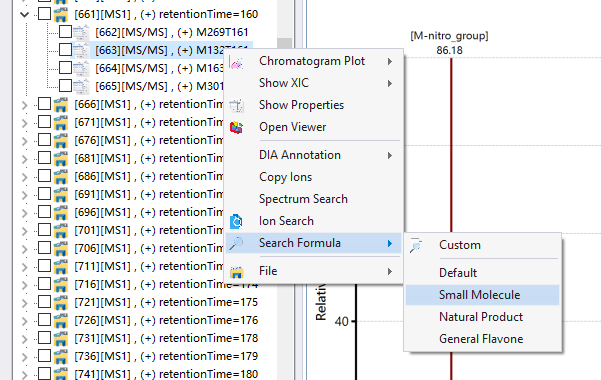Screen dimensions: 601x380
Task: Collapse the [661][MS1] tree node
Action: point(25,15)
